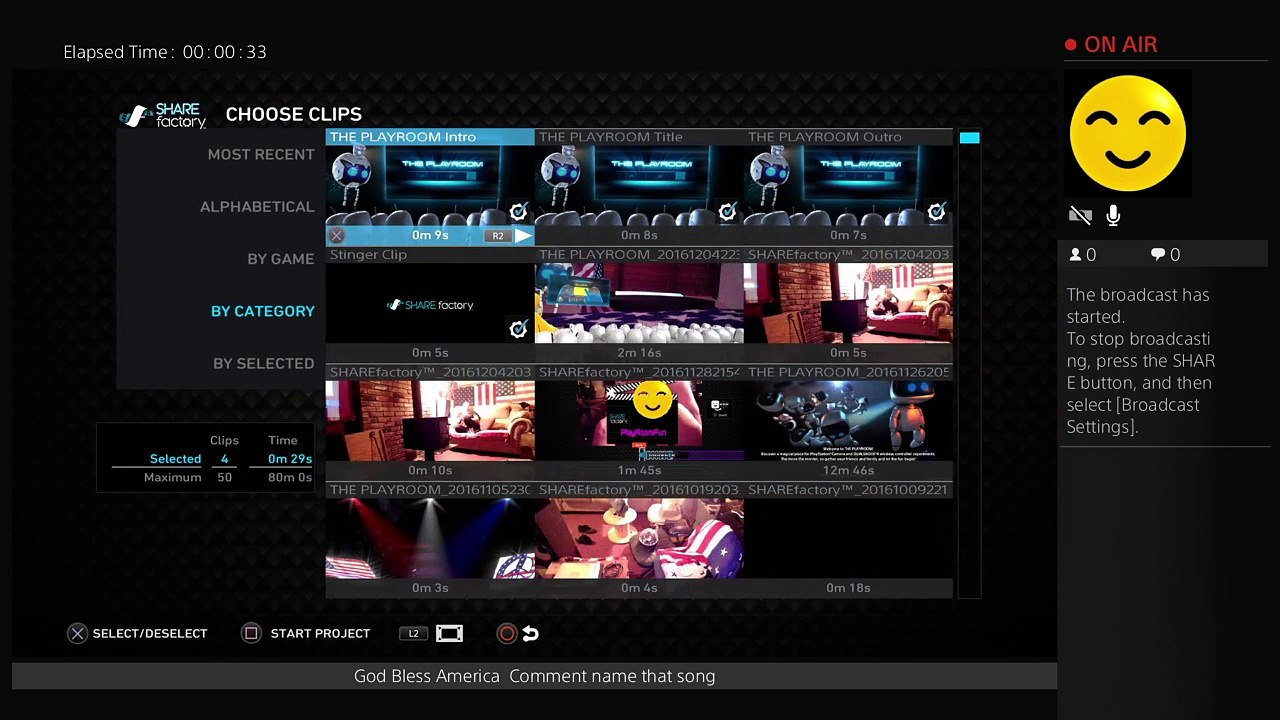Select the 12m 46s PLAYROOM clip thumbnail
This screenshot has width=1280, height=720.
click(x=848, y=421)
